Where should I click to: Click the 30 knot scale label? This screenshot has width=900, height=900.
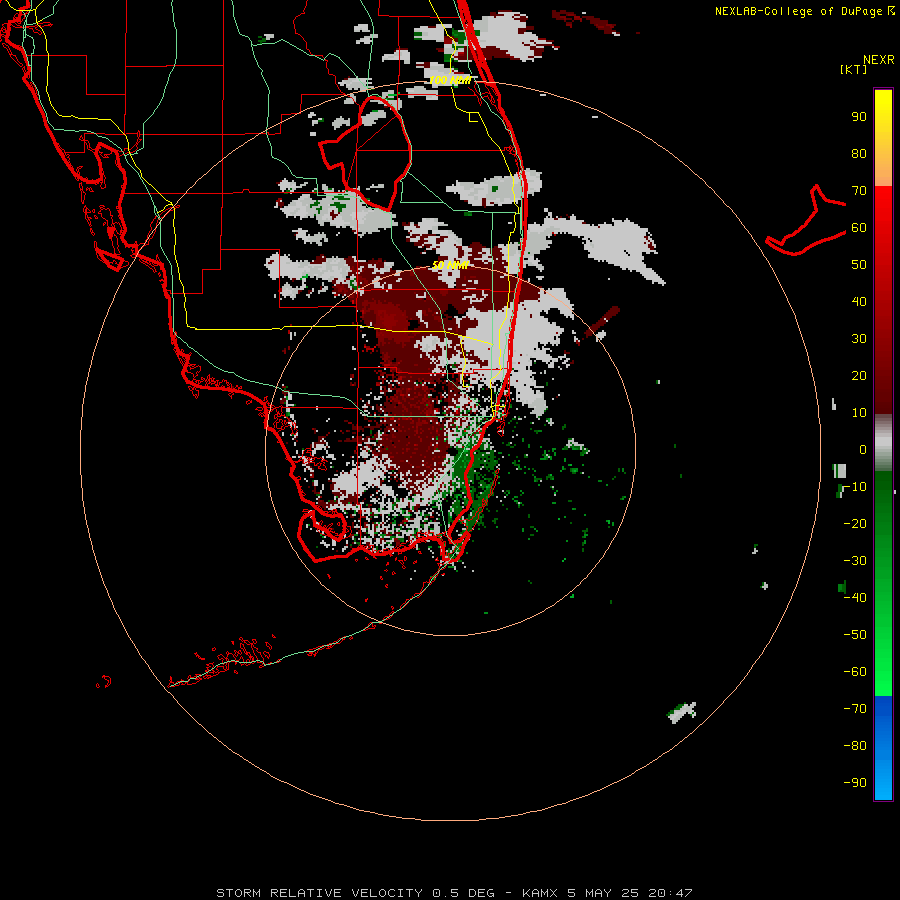[x=859, y=339]
